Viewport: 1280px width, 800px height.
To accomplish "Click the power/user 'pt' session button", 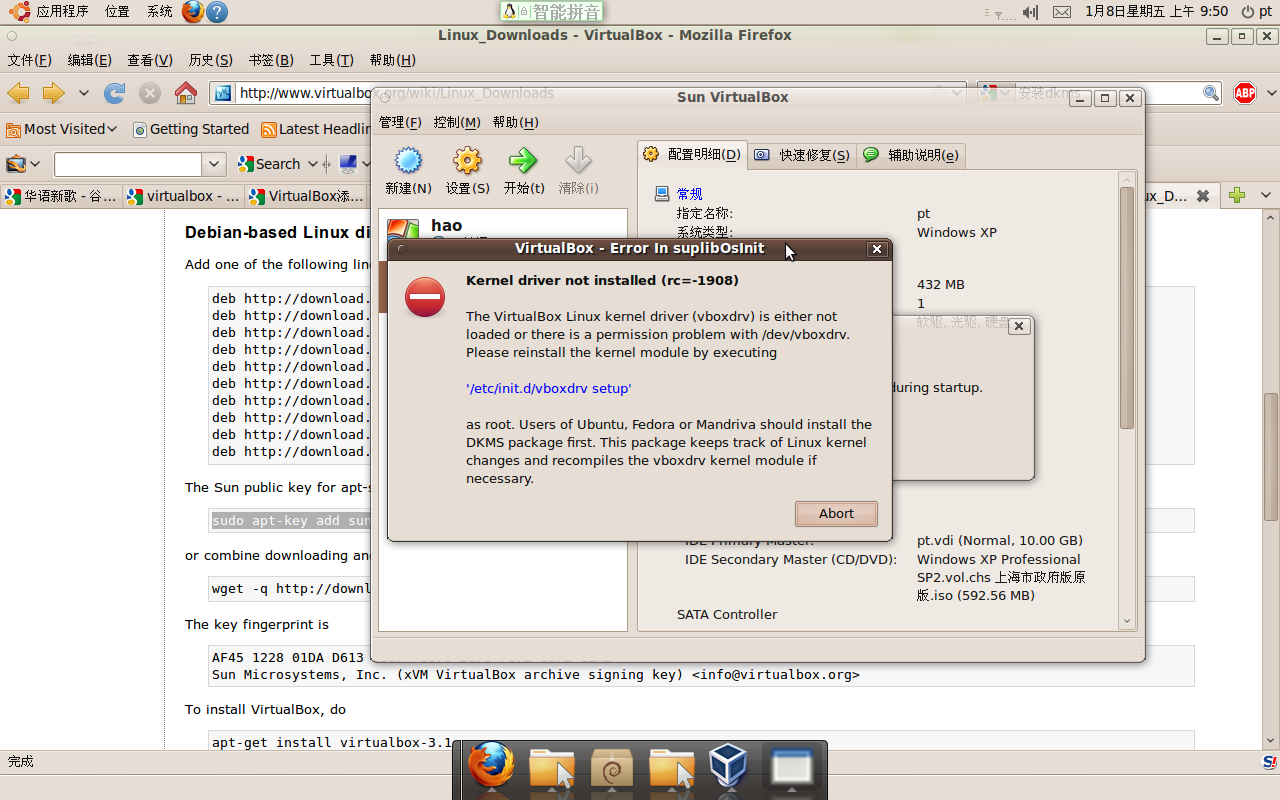I will click(1257, 11).
